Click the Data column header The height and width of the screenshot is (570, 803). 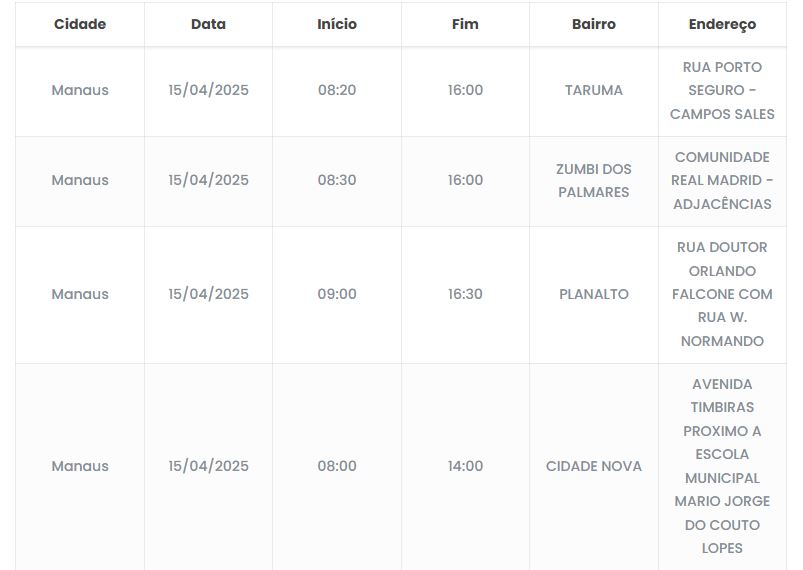[x=208, y=24]
